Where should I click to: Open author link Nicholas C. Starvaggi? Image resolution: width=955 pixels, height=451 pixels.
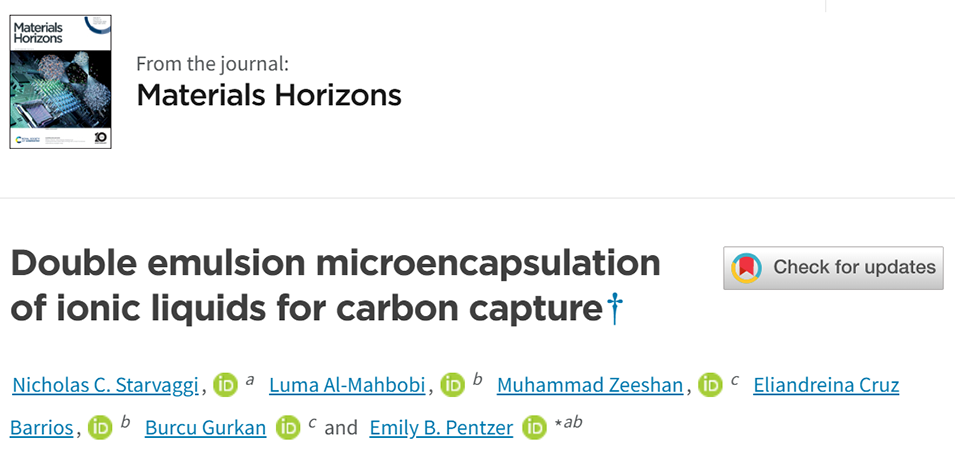[x=107, y=385]
